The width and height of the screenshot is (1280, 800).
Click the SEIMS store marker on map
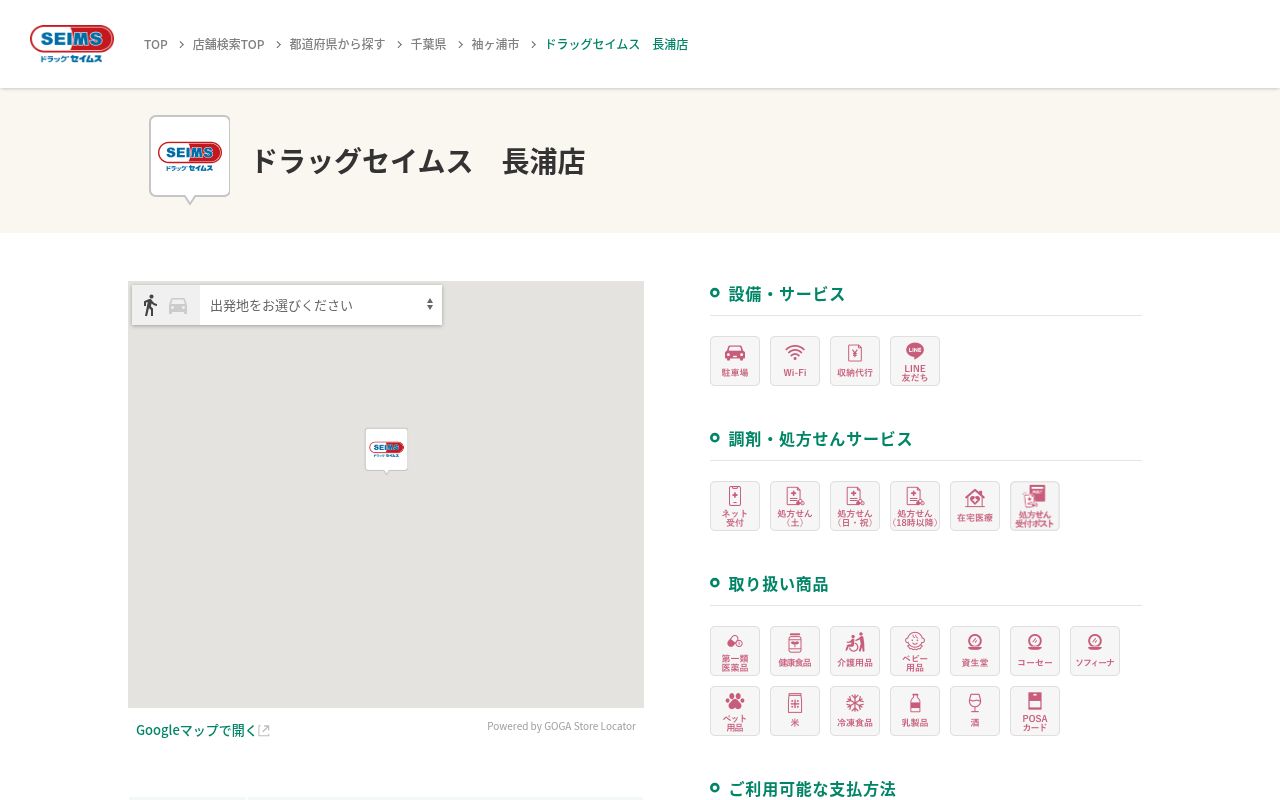[386, 450]
